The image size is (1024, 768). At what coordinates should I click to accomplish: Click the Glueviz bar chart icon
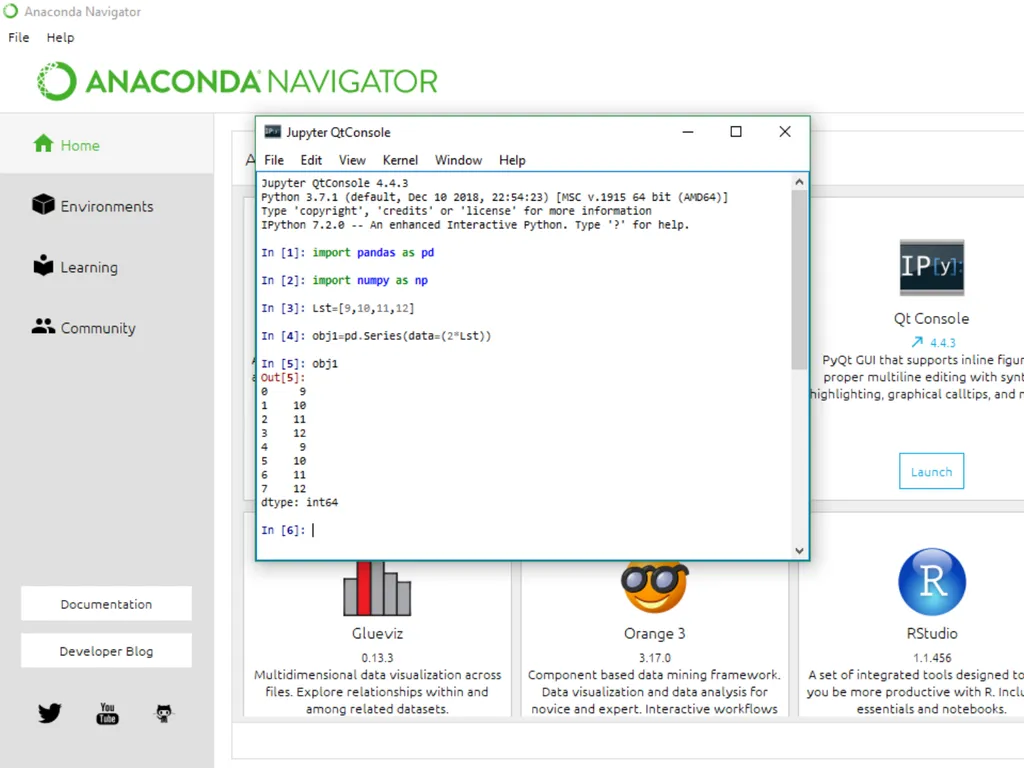tap(377, 588)
